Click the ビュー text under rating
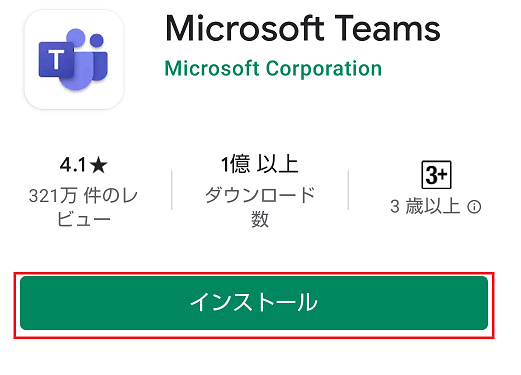 coord(83,219)
